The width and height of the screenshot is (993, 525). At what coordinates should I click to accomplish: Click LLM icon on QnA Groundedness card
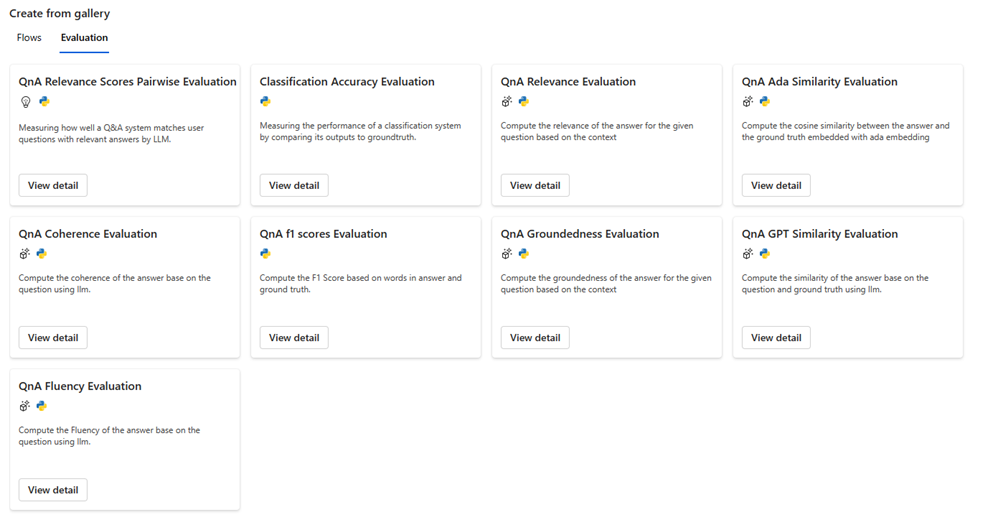click(x=507, y=254)
